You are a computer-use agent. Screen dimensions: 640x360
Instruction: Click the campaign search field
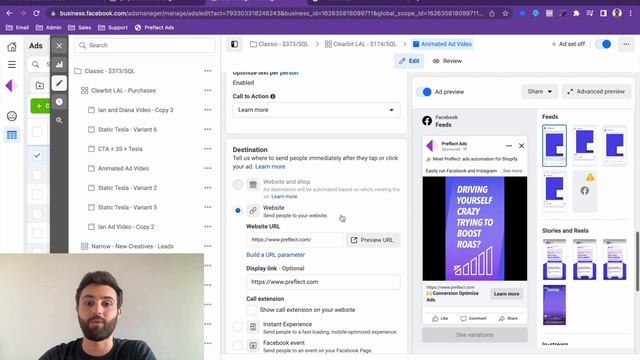point(144,45)
